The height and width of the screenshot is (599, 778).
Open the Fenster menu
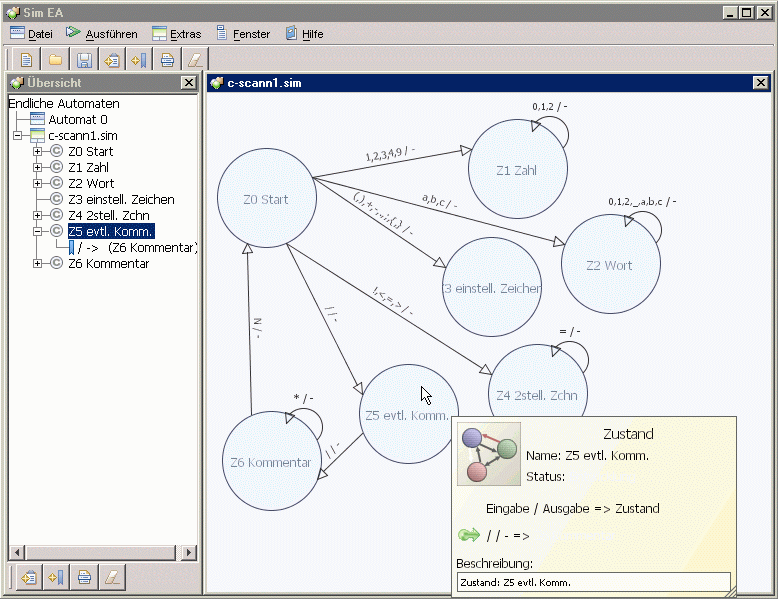[x=243, y=34]
